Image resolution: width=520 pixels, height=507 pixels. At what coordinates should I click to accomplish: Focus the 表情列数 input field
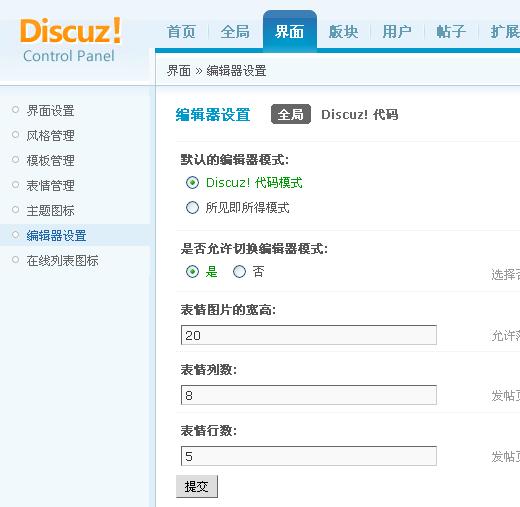(x=309, y=395)
